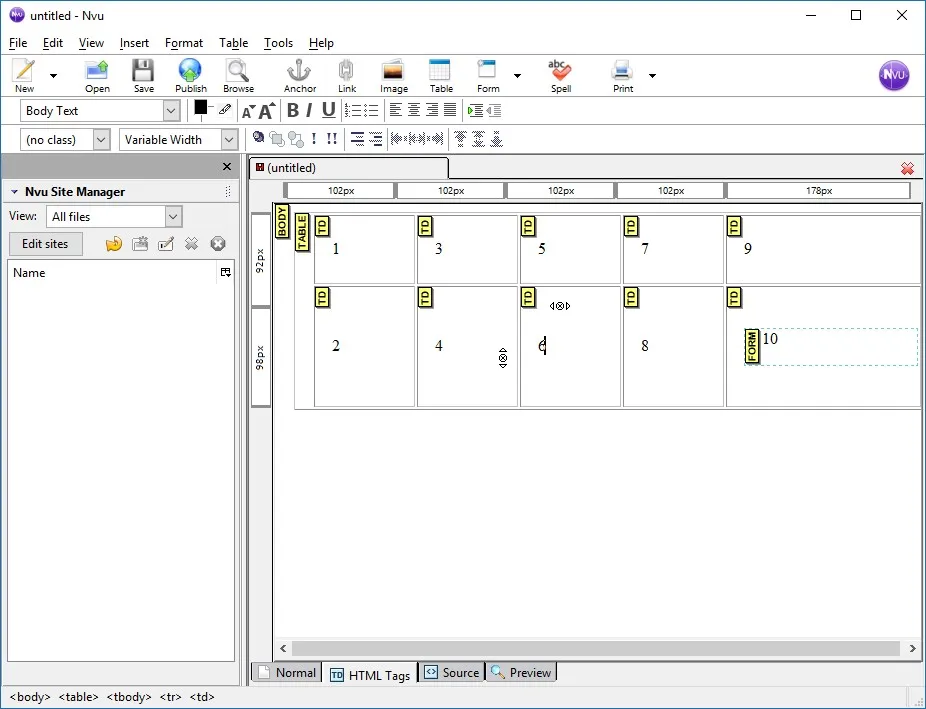The height and width of the screenshot is (709, 926).
Task: Click the Save floppy disk icon
Action: [144, 76]
